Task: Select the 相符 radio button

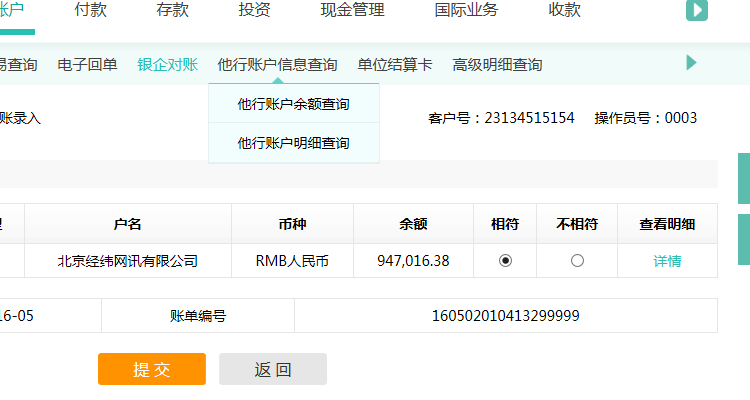Action: click(505, 261)
